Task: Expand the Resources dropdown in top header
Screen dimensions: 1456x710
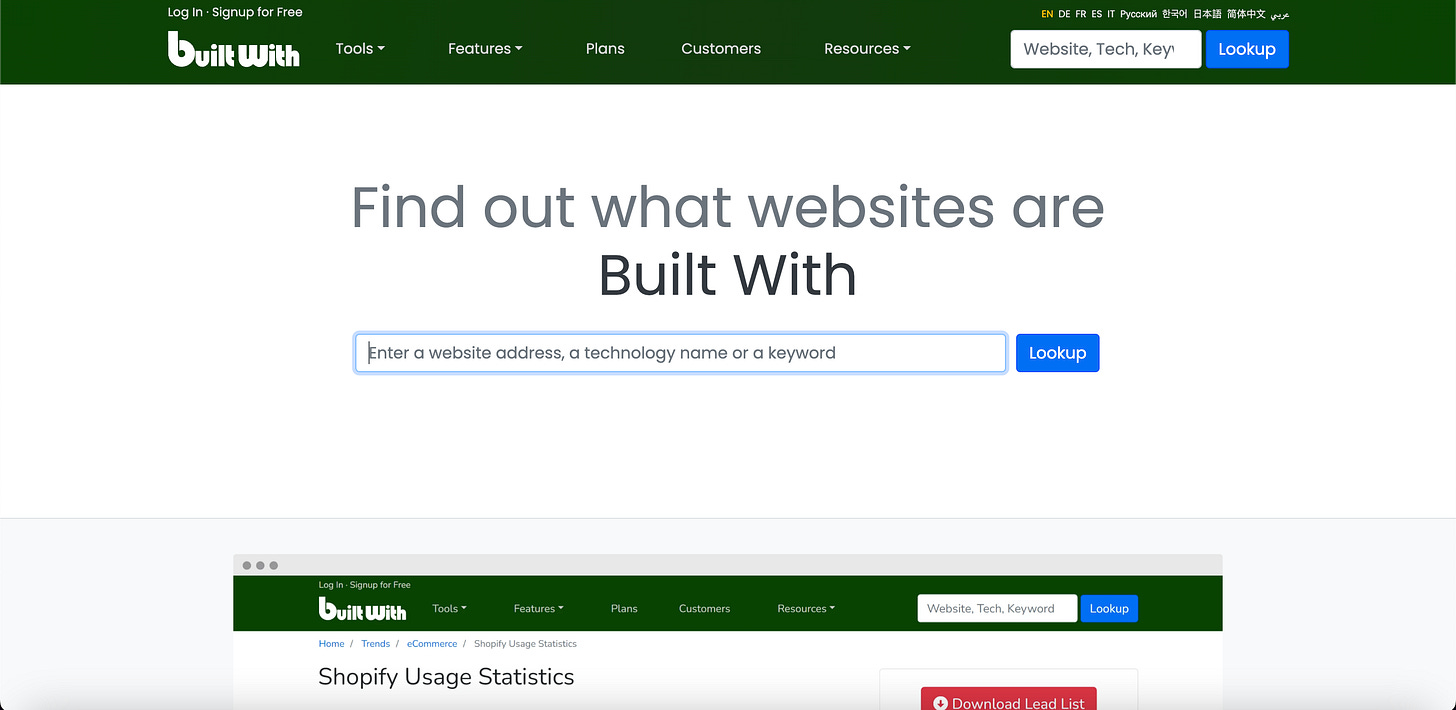Action: (x=867, y=48)
